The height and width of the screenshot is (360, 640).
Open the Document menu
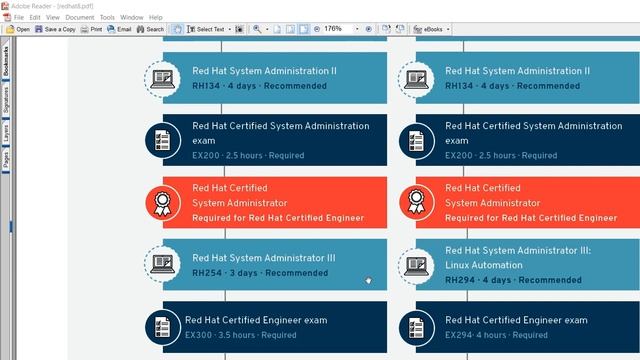pyautogui.click(x=80, y=18)
